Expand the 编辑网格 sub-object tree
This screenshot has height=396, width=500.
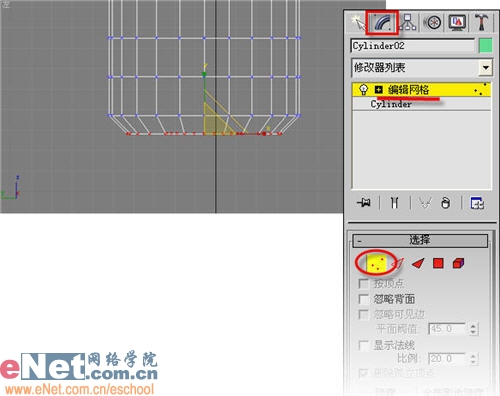coord(378,90)
